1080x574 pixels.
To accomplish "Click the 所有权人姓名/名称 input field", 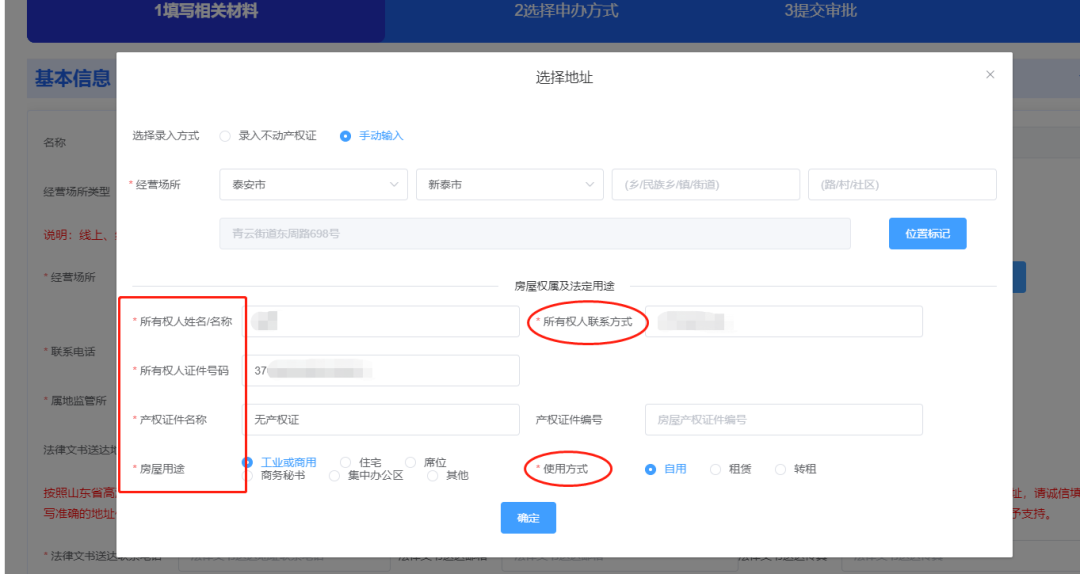I will tap(383, 321).
